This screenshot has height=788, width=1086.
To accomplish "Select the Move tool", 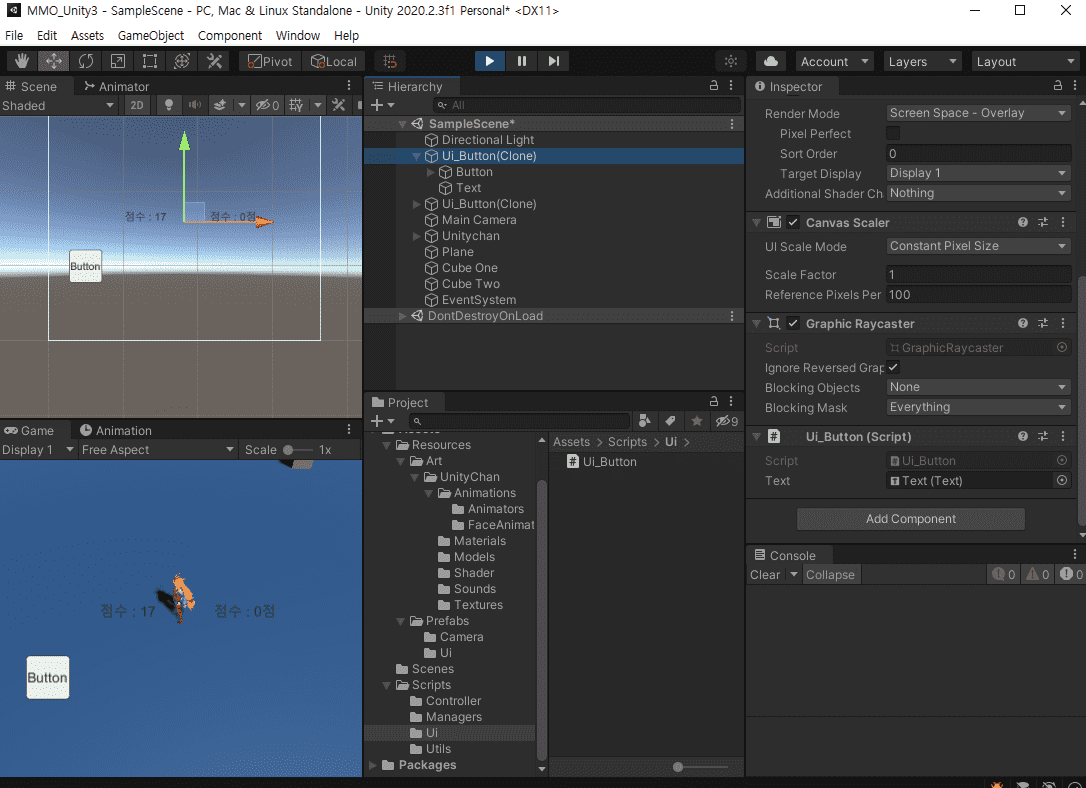I will coord(53,61).
